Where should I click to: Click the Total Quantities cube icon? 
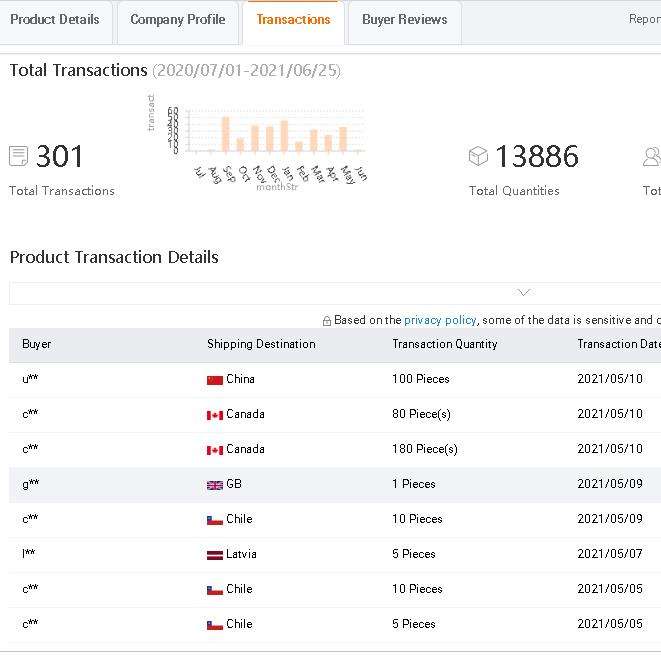pos(478,156)
